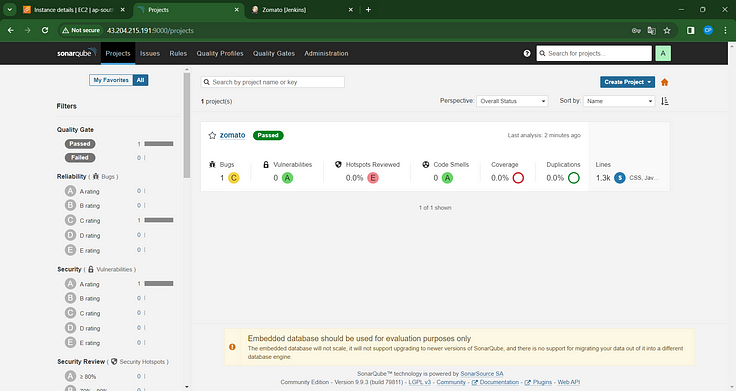Filter Reliability by A rating

click(82, 191)
